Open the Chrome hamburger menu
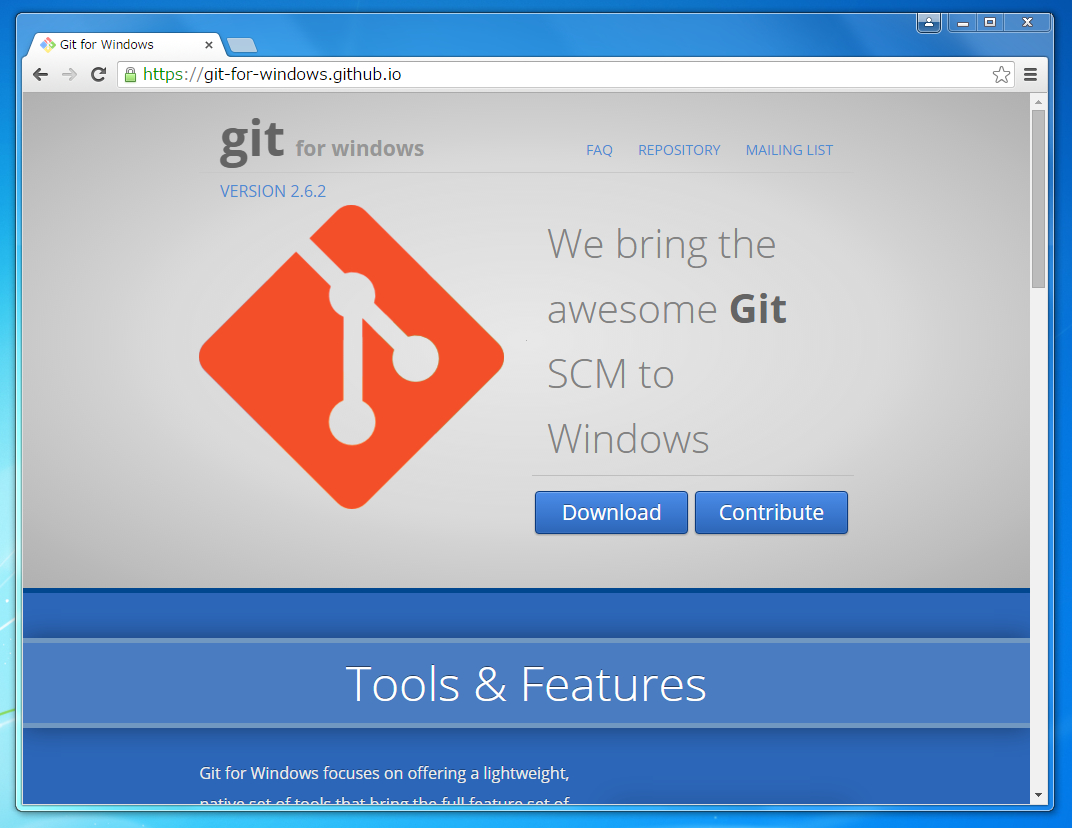The image size is (1072, 828). [x=1030, y=74]
